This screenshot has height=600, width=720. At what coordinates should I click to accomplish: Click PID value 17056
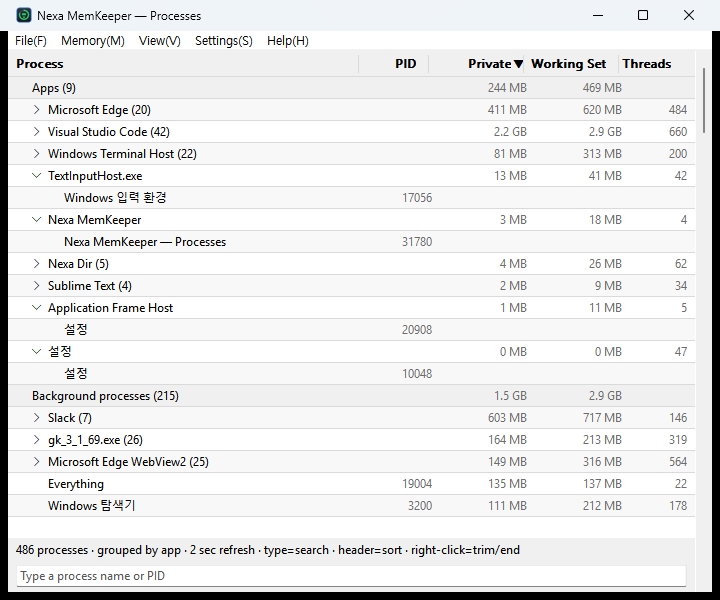[x=417, y=198]
